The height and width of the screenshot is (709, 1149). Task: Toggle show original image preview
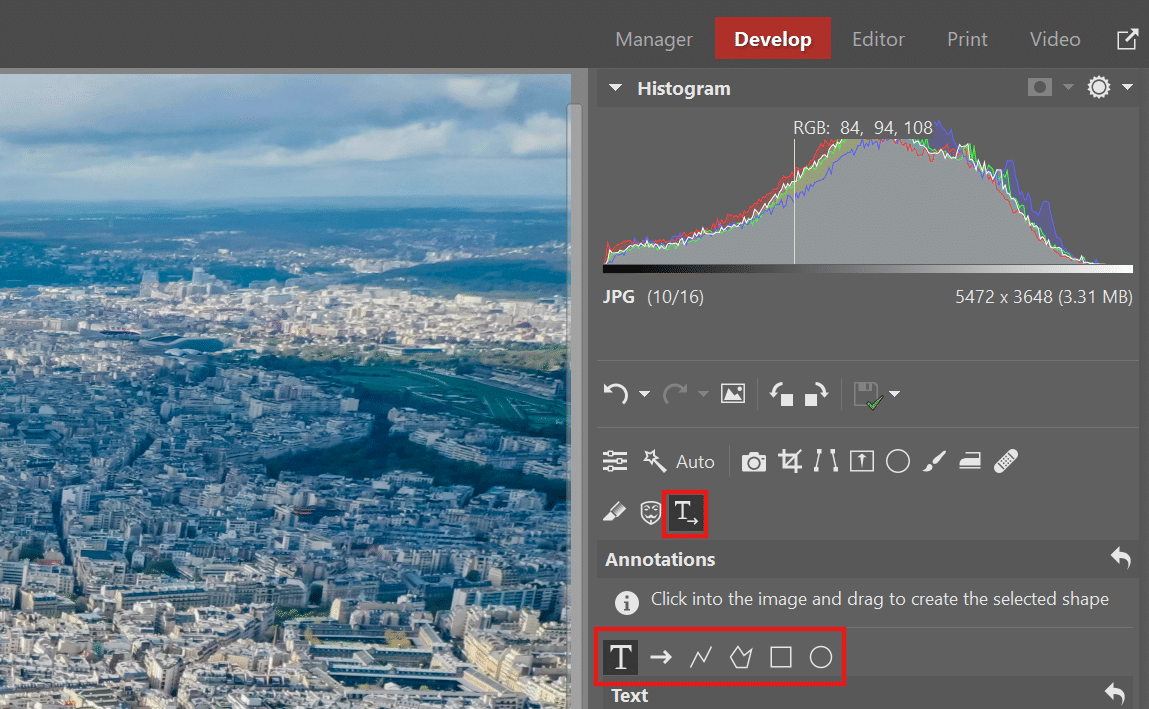click(x=733, y=394)
